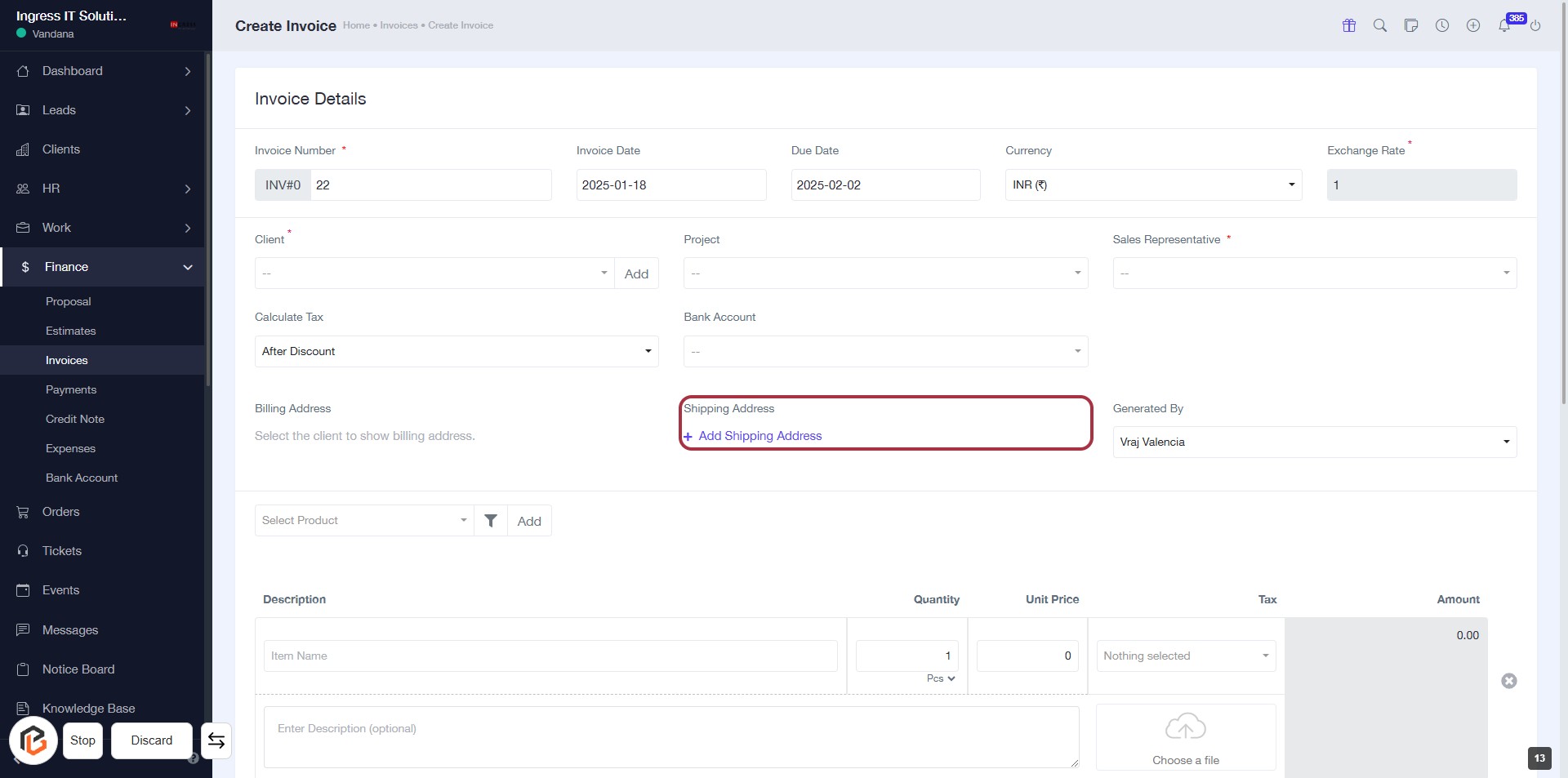Open the Currency dropdown
The height and width of the screenshot is (778, 1568).
1152,185
